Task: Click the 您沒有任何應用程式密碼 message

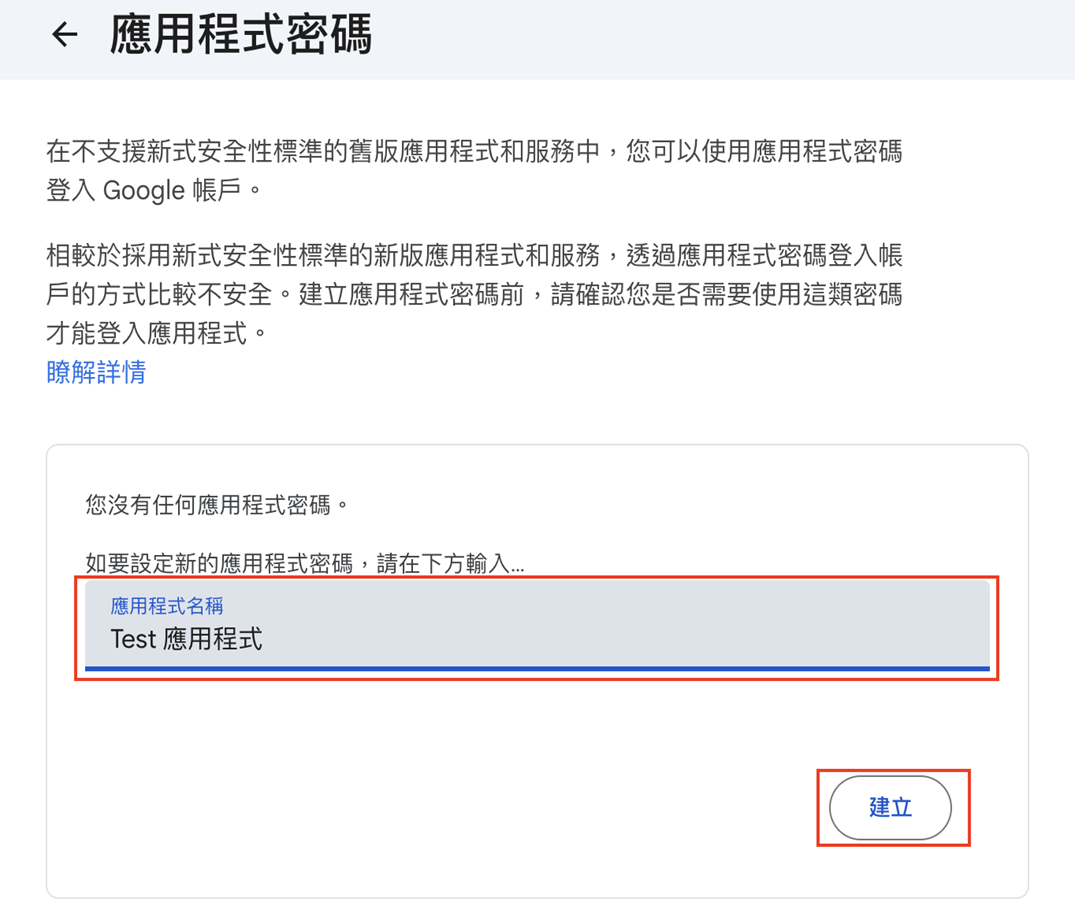Action: tap(217, 504)
